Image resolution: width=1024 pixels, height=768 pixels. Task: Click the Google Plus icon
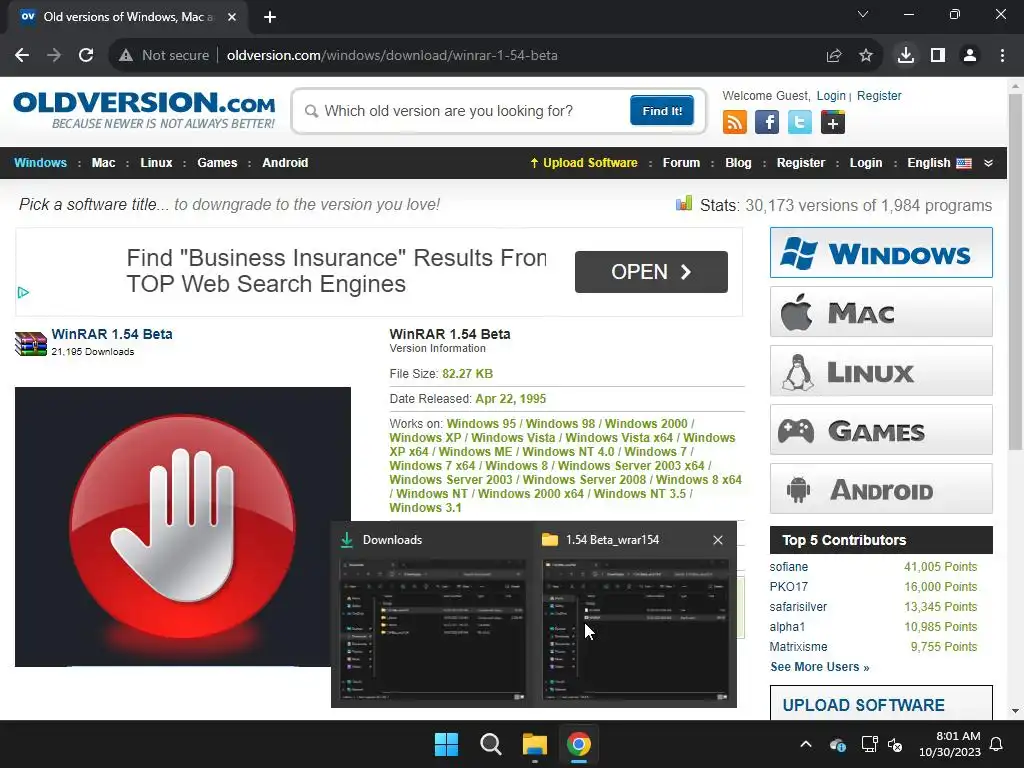coord(833,122)
